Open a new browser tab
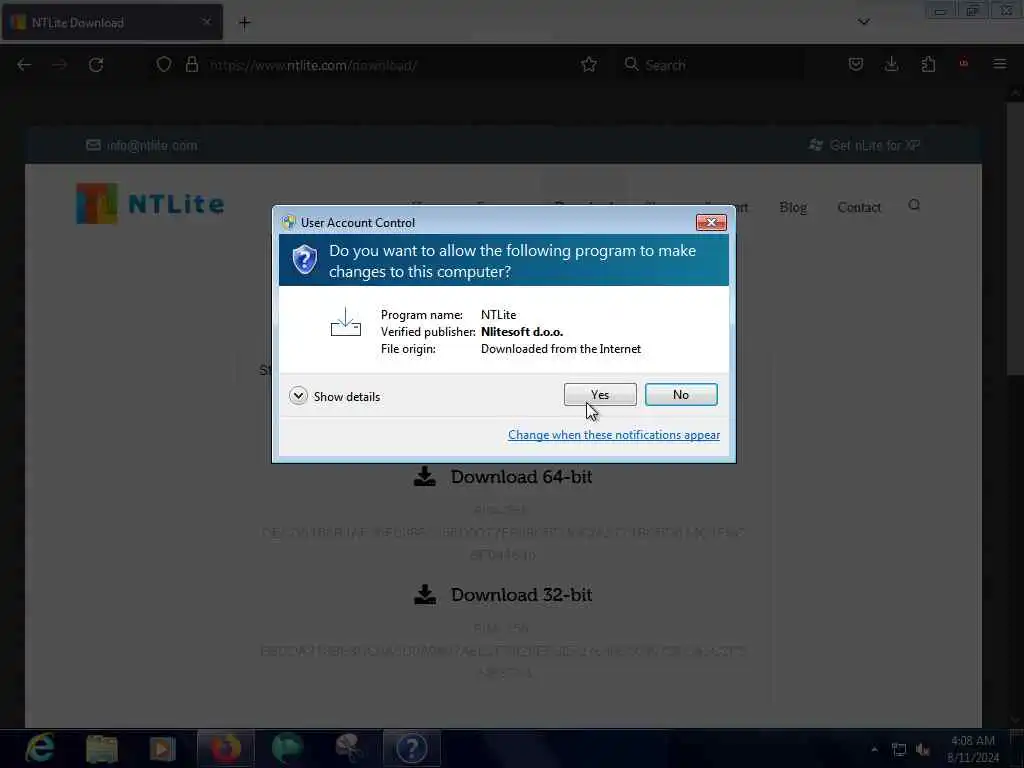The image size is (1024, 768). [x=244, y=23]
